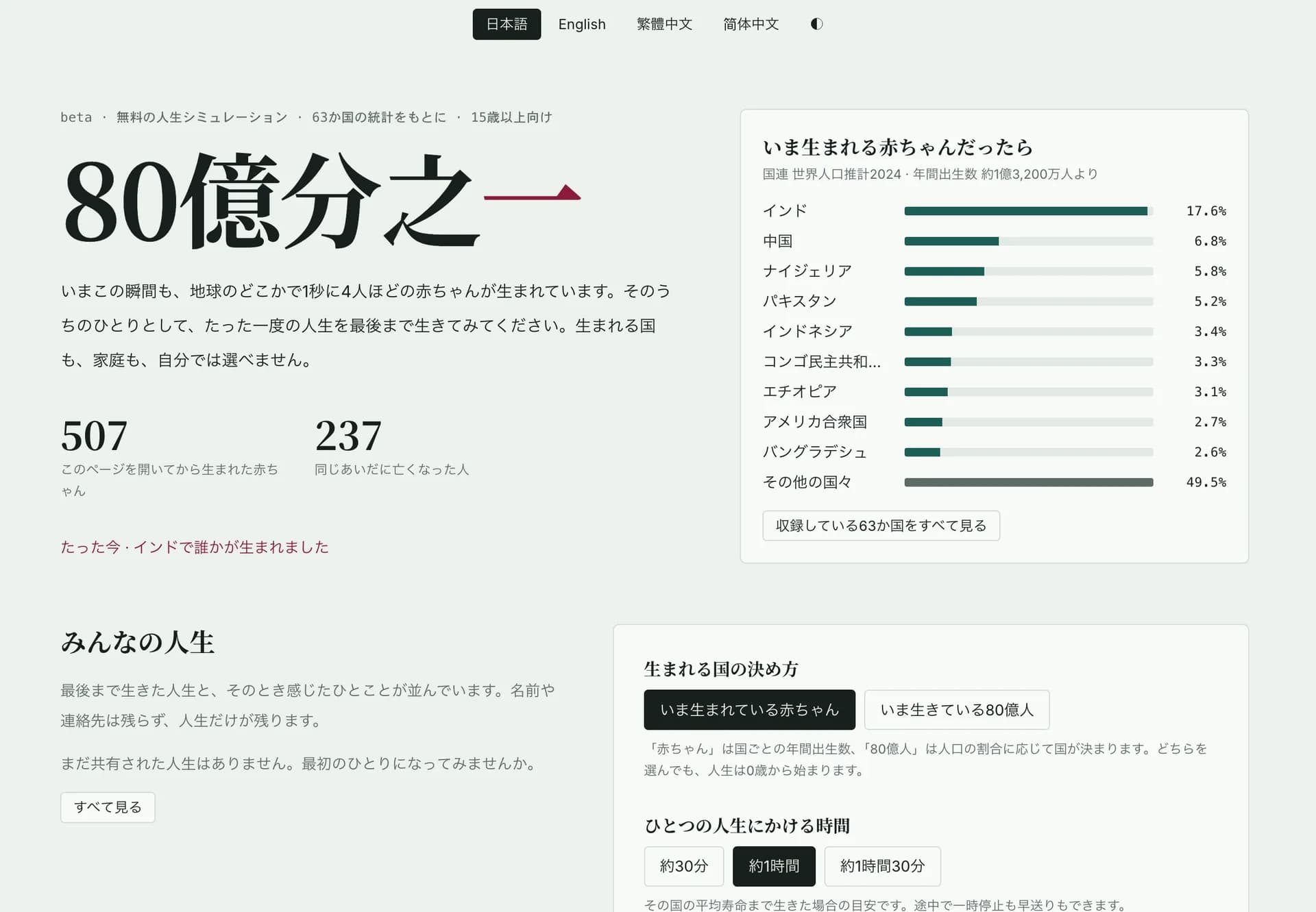Click the 237 deaths counter
This screenshot has height=912, width=1316.
pos(348,436)
